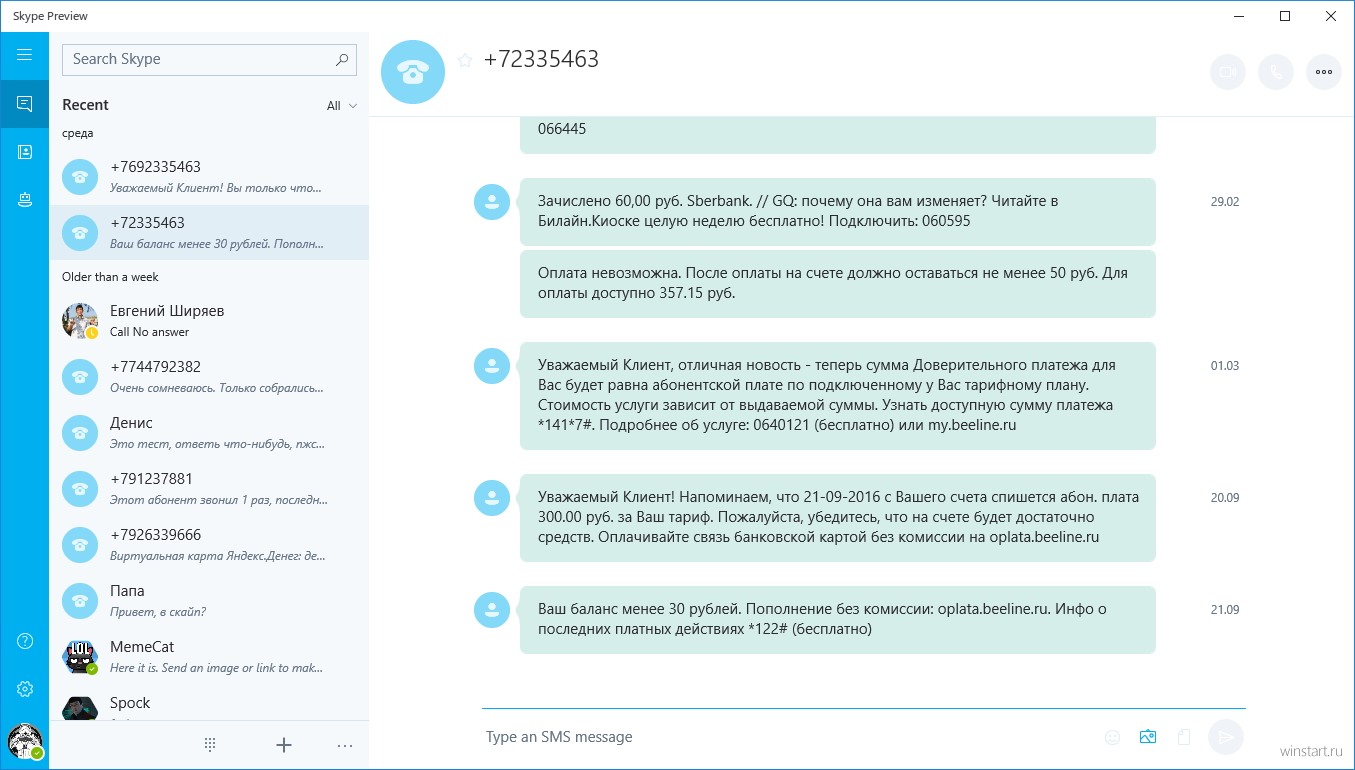Focus the Search Skype field
This screenshot has width=1355, height=770.
(209, 59)
